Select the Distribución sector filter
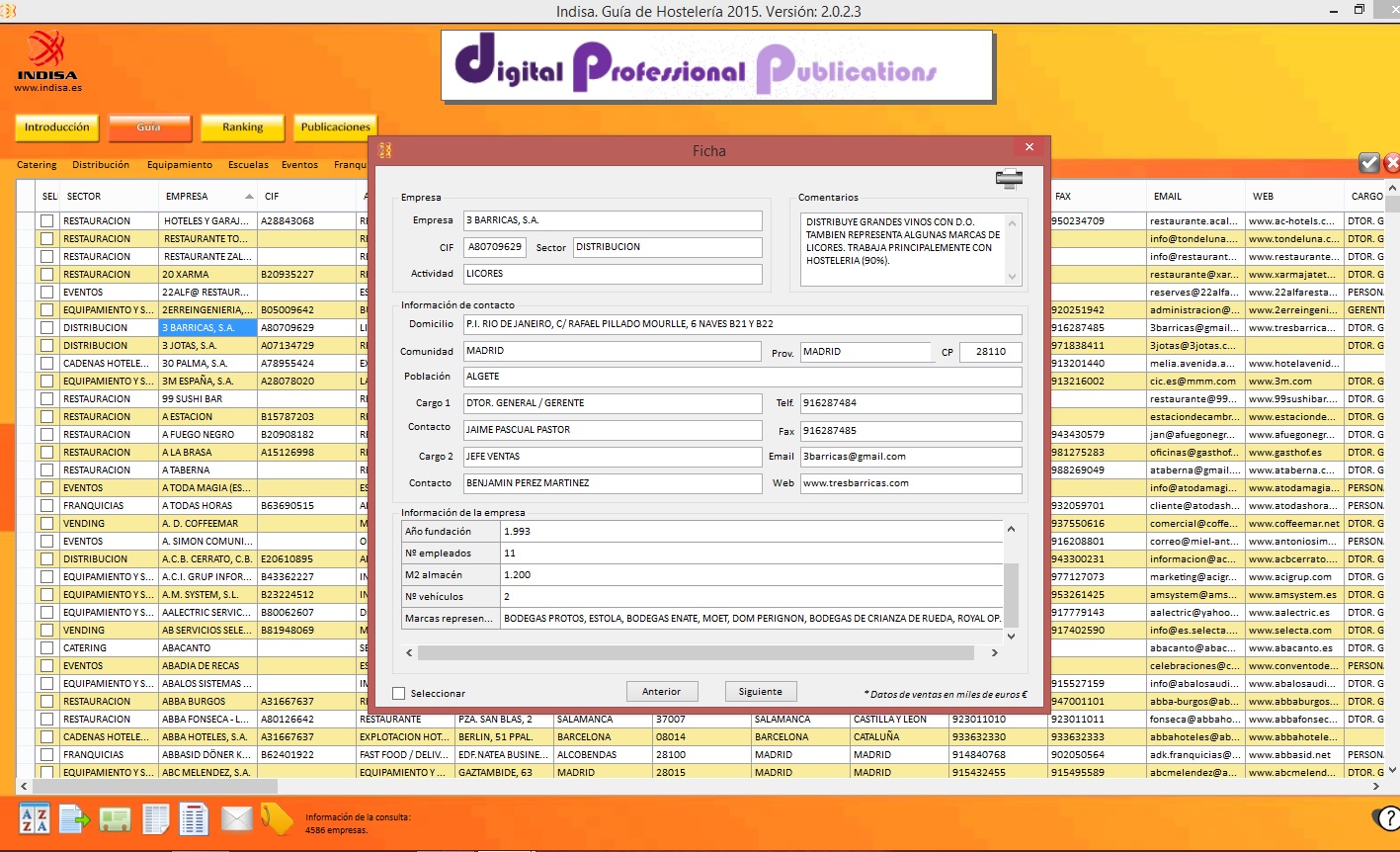 pos(101,165)
